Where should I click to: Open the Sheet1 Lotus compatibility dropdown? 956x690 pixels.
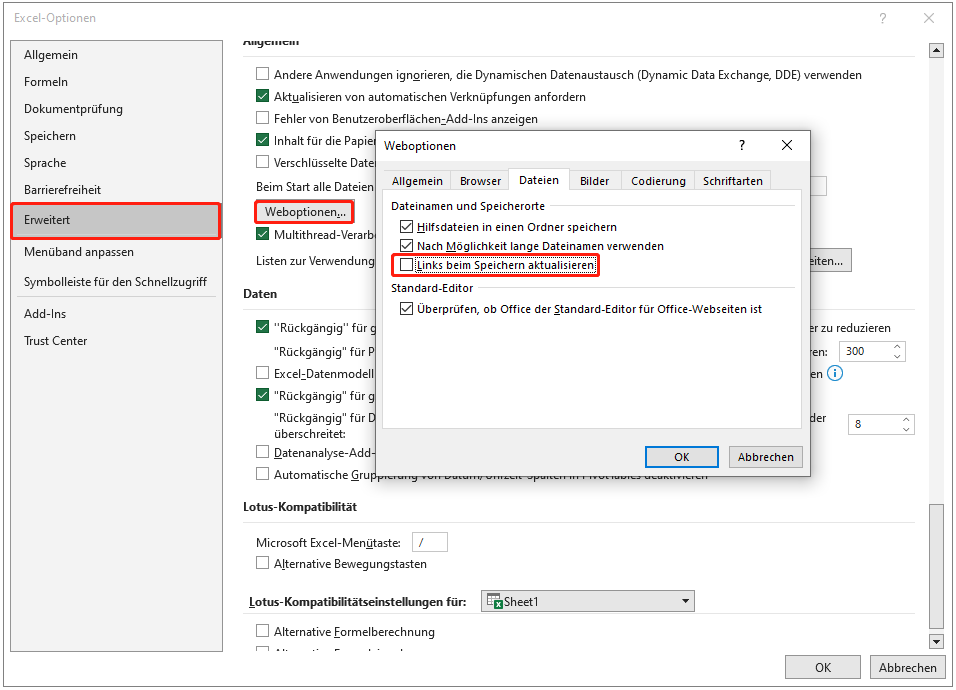coord(685,601)
